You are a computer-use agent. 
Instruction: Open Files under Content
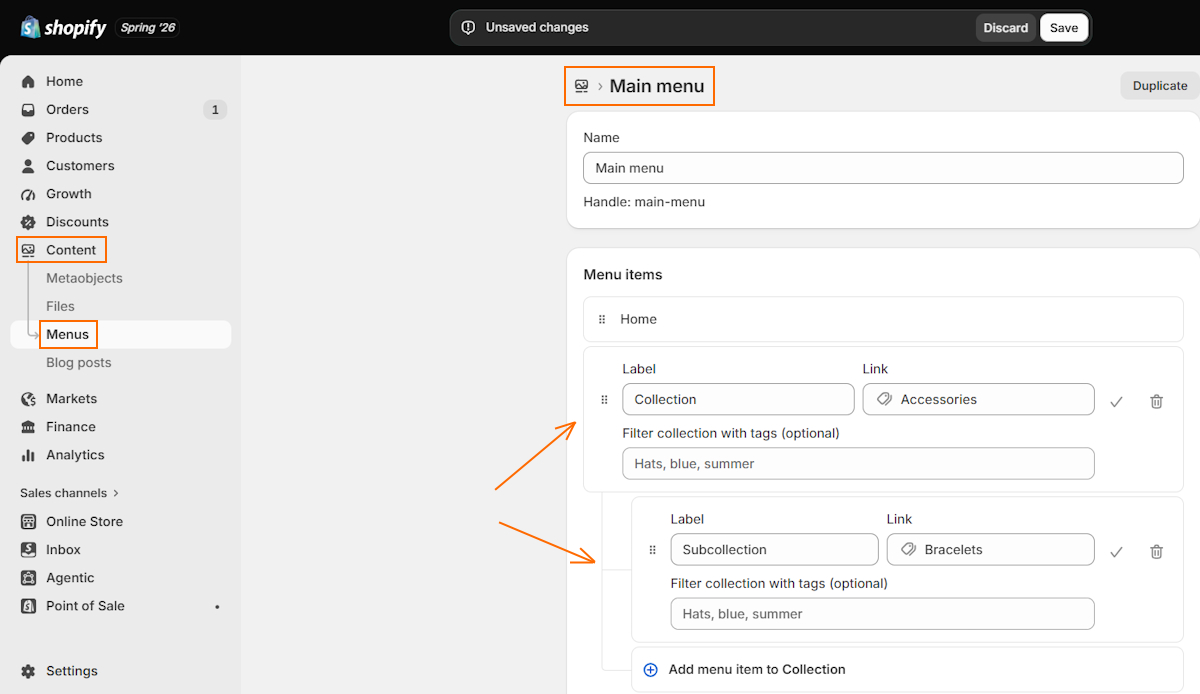(60, 306)
